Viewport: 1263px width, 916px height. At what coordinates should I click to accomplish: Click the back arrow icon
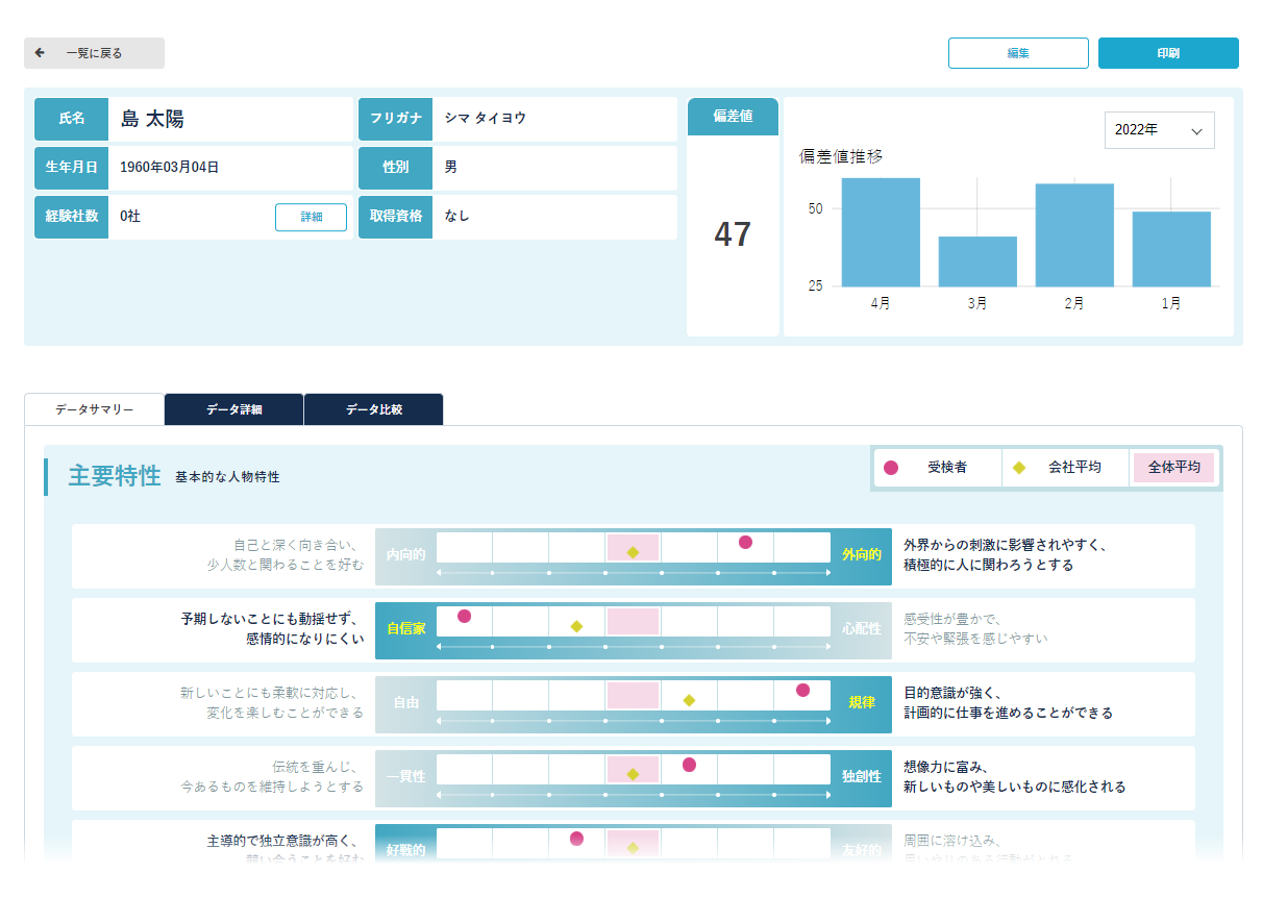pyautogui.click(x=40, y=53)
